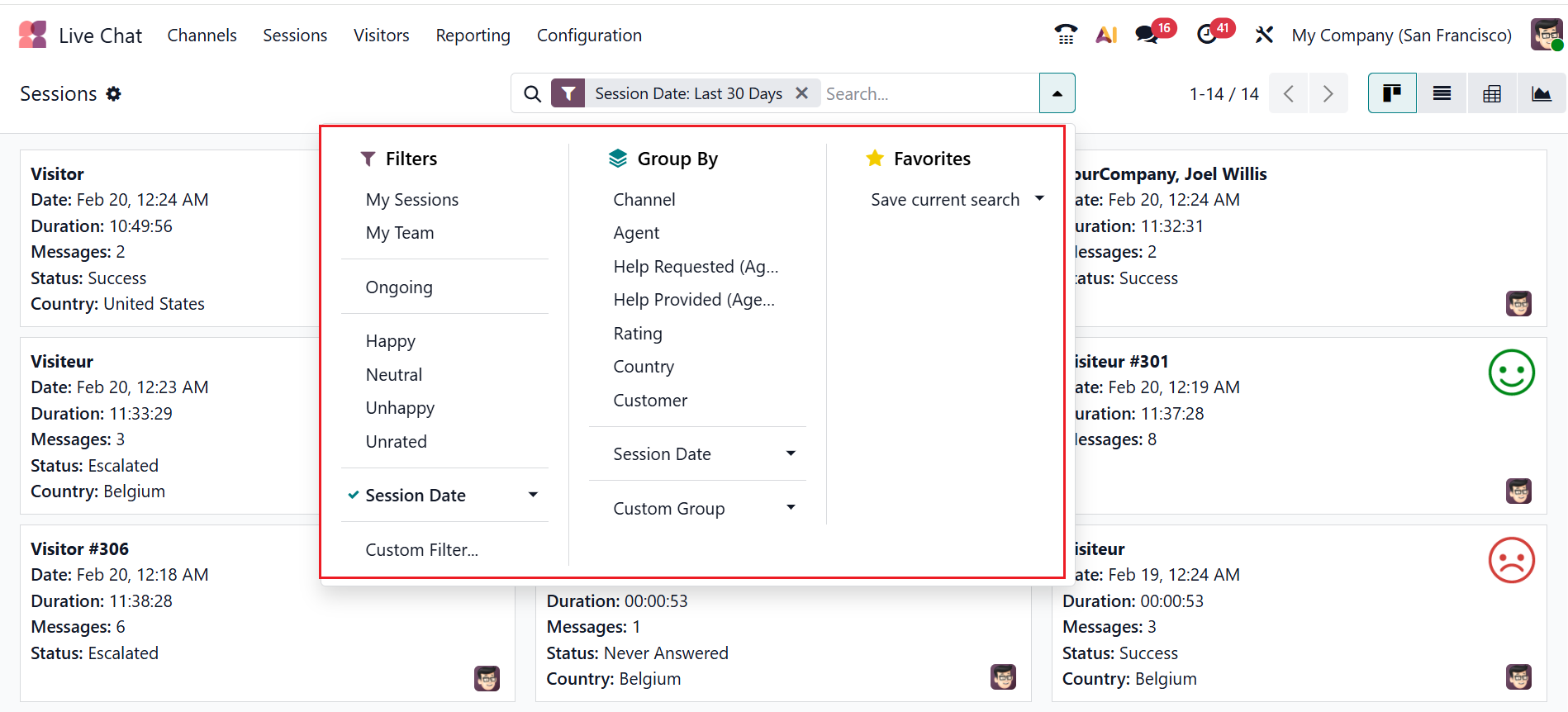
Task: Open the Sessions settings gear
Action: tap(114, 94)
